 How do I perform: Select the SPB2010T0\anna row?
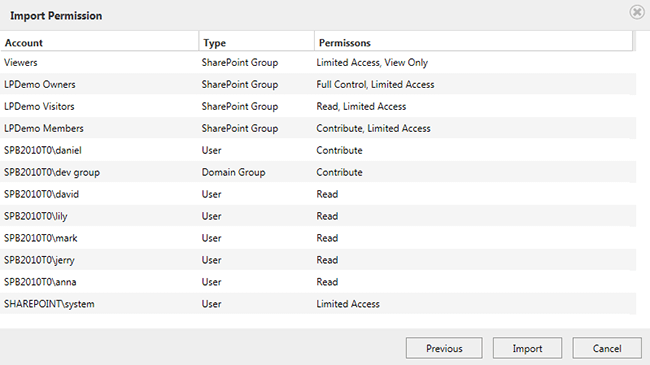coord(318,282)
